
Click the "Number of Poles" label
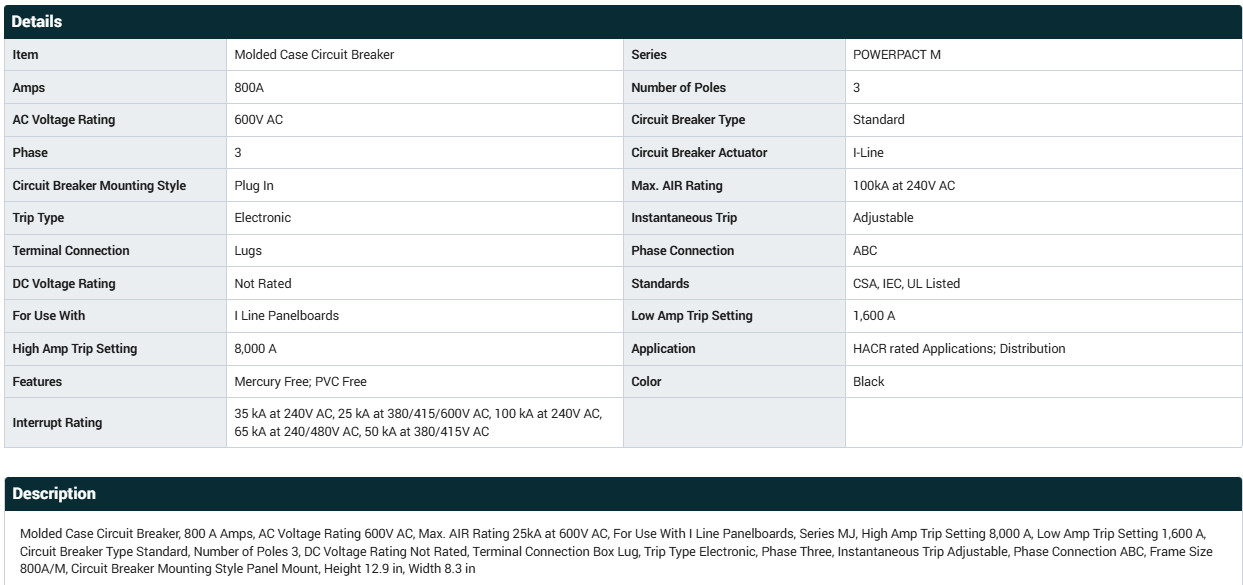pos(679,88)
